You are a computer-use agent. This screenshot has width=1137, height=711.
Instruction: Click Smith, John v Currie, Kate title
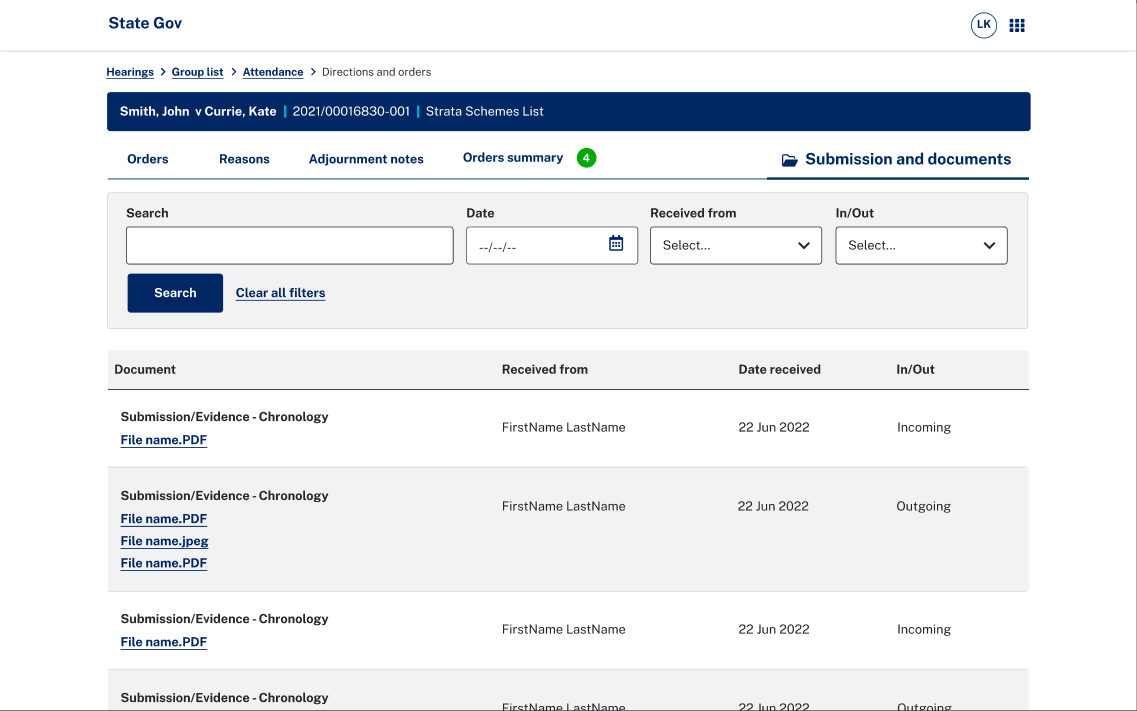[x=198, y=112]
